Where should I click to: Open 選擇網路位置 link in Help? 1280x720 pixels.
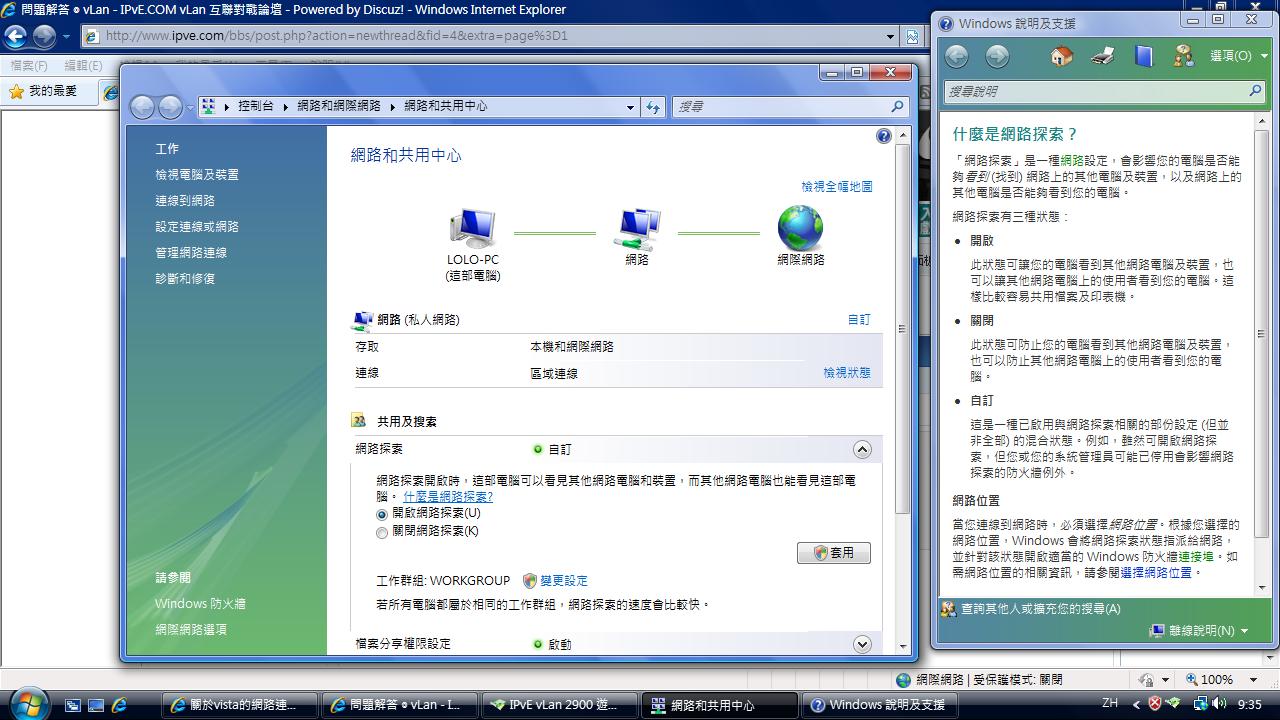(x=1156, y=573)
